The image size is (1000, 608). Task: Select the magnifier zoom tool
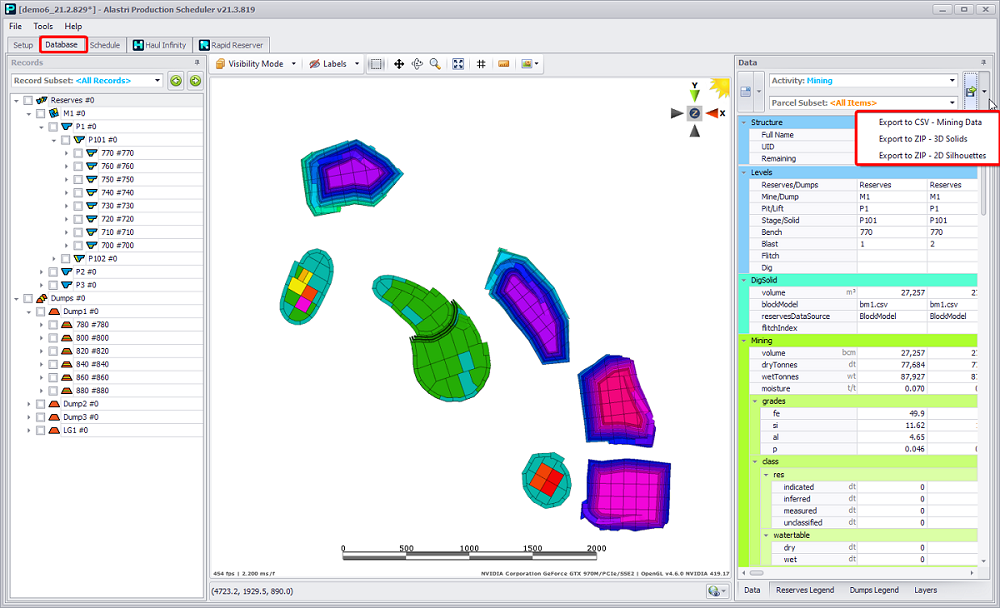click(435, 64)
